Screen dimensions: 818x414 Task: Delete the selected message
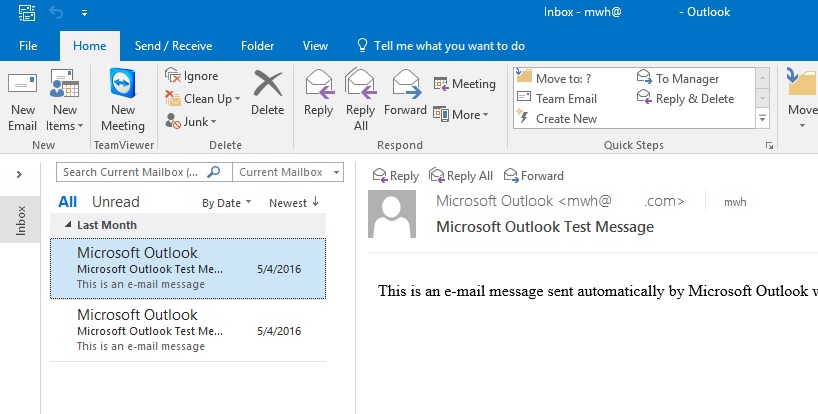pyautogui.click(x=268, y=94)
